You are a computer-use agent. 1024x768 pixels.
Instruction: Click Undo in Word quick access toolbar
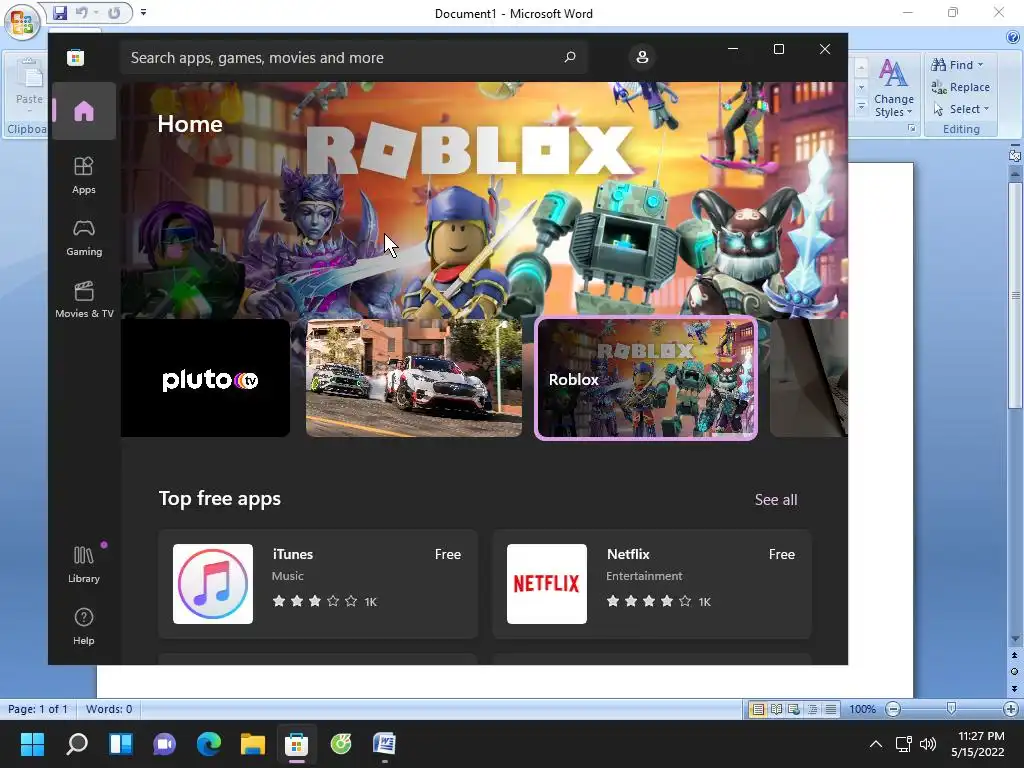point(81,12)
